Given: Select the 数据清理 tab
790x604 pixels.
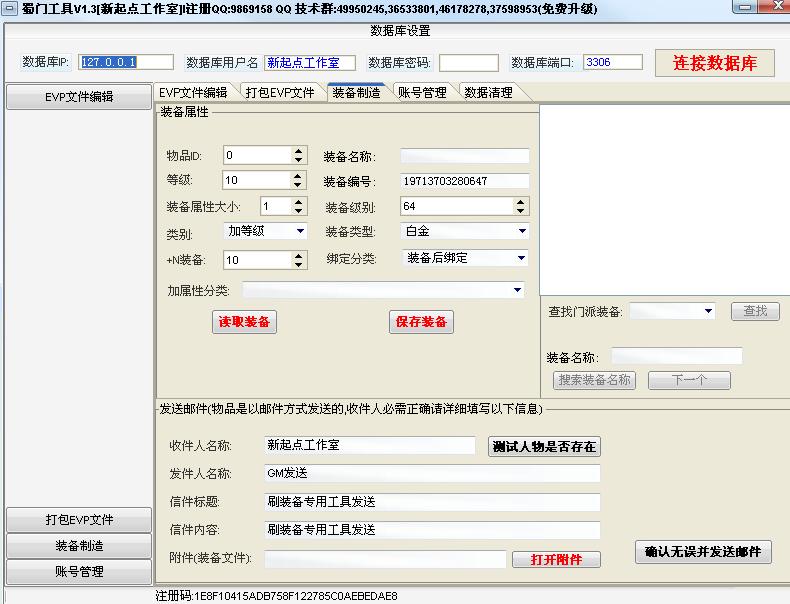Looking at the screenshot, I should point(488,93).
